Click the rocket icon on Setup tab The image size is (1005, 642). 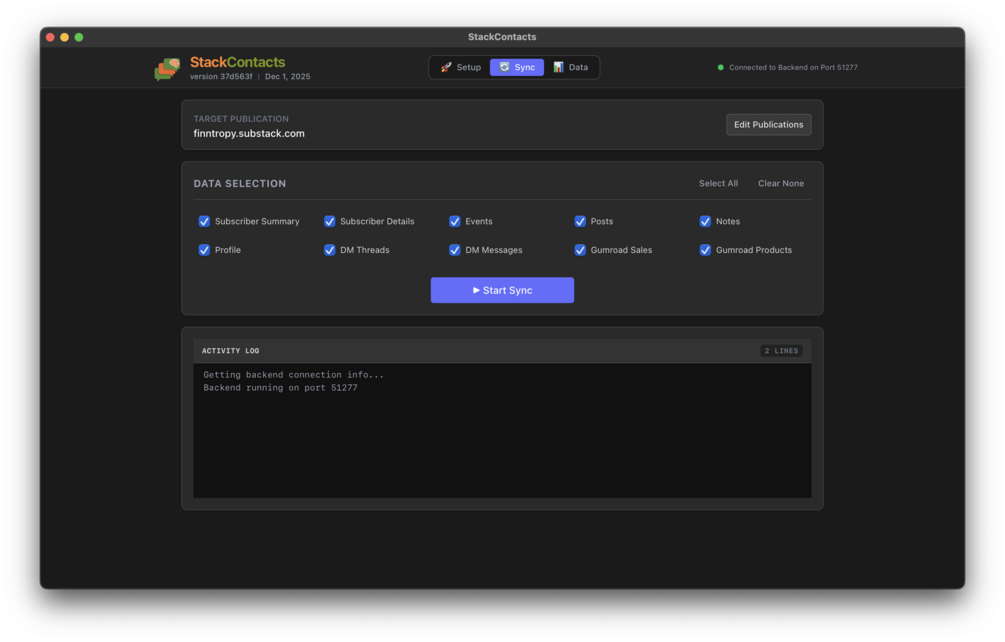point(446,67)
